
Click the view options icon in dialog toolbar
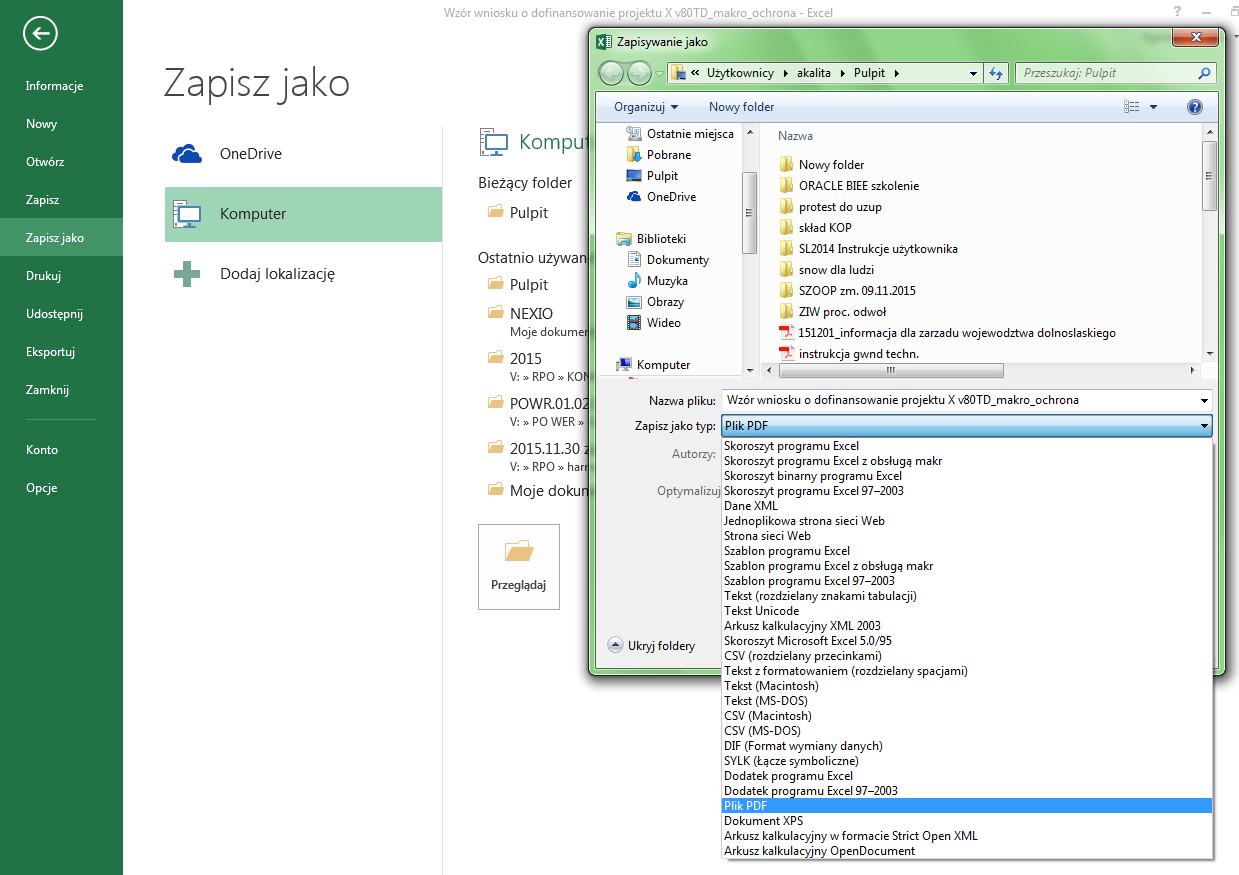(x=1132, y=107)
